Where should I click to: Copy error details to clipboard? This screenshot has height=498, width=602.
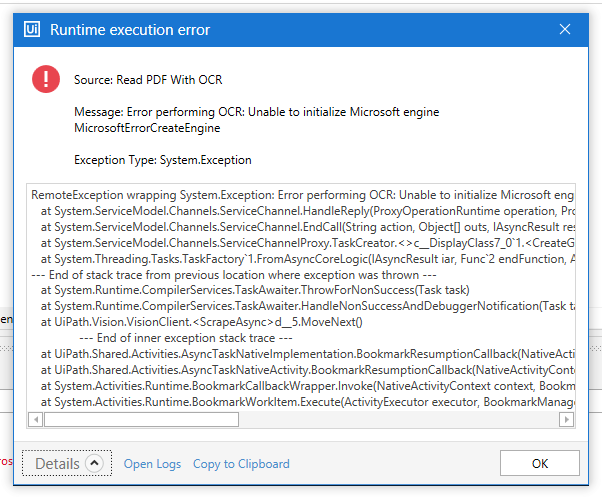coord(241,464)
